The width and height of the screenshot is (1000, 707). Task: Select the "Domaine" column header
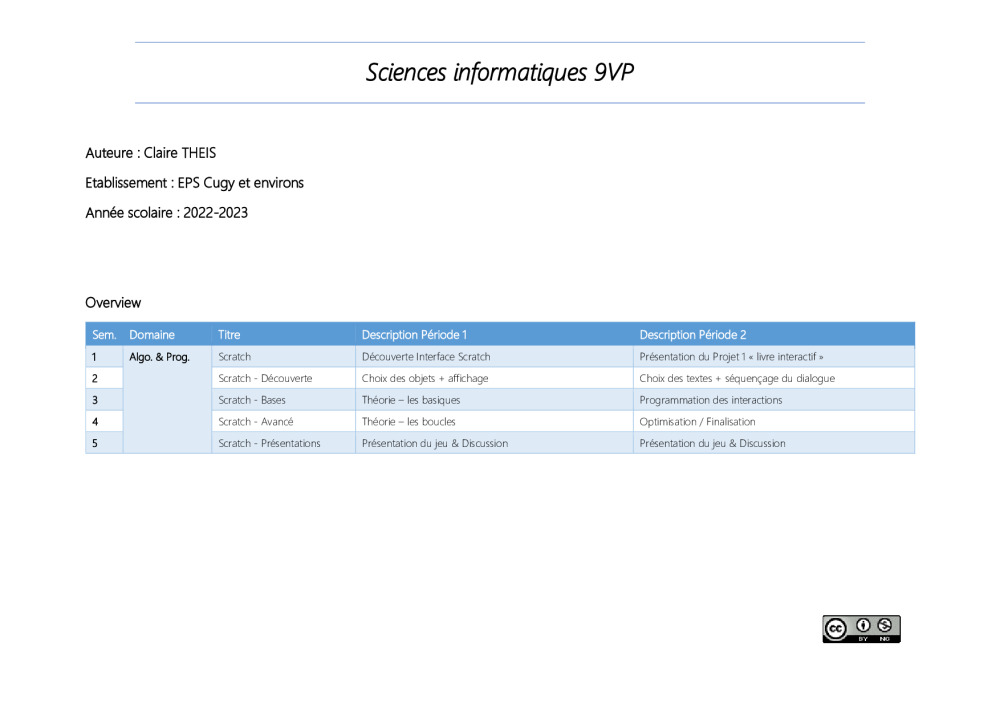(x=152, y=335)
